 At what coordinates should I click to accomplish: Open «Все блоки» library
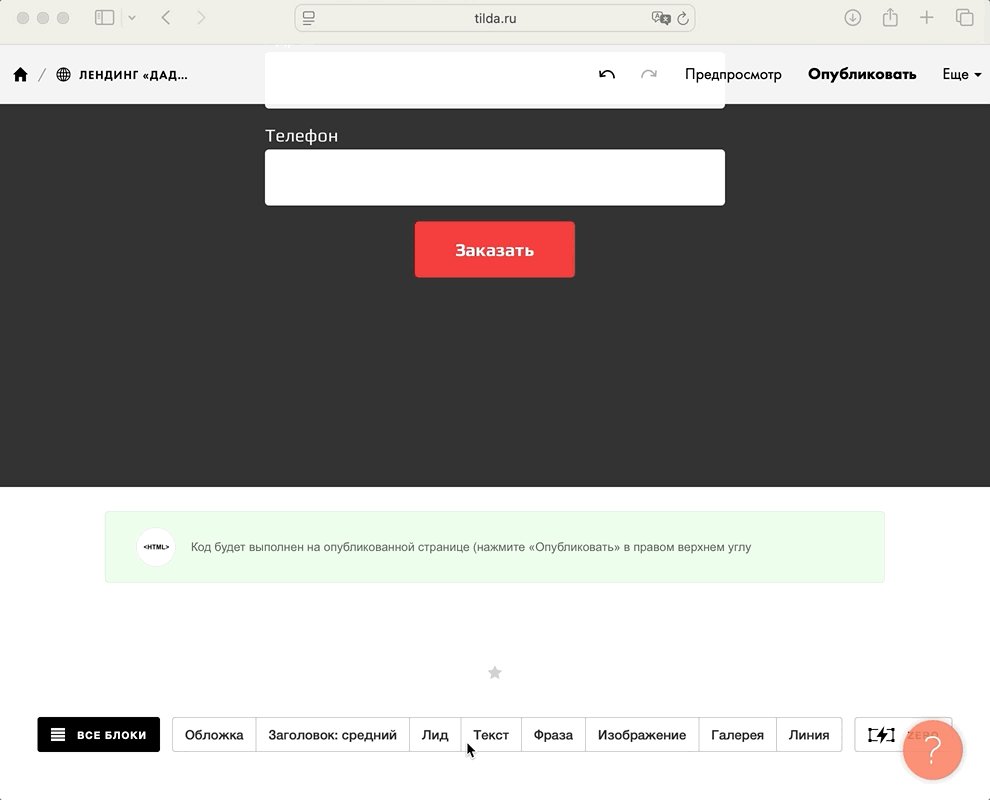(99, 735)
